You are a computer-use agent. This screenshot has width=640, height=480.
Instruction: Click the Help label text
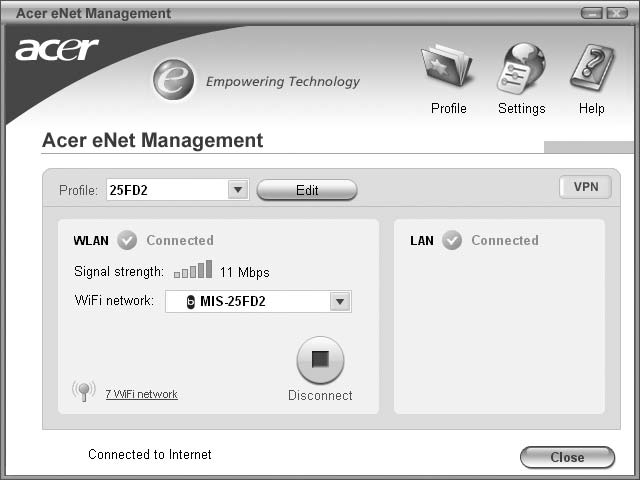tap(591, 109)
